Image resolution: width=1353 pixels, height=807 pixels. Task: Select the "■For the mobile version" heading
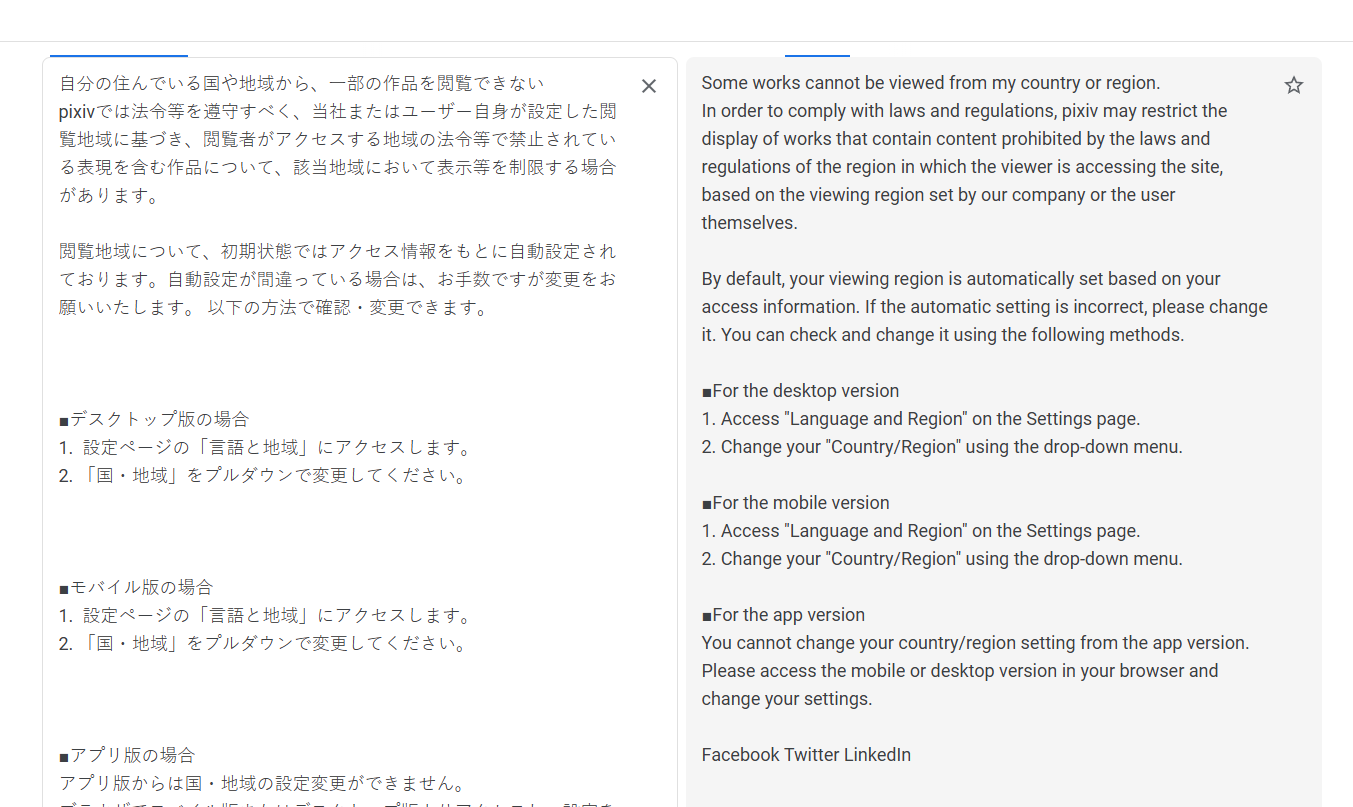click(795, 503)
